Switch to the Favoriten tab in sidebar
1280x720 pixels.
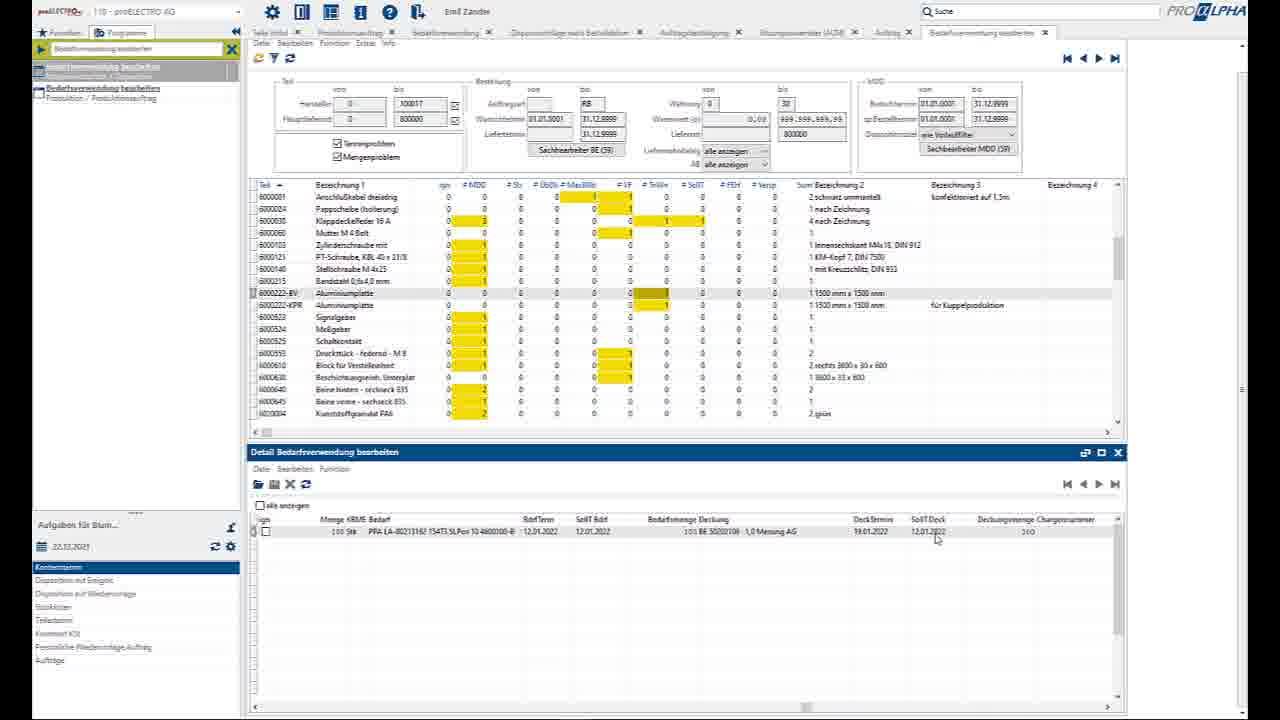click(60, 33)
